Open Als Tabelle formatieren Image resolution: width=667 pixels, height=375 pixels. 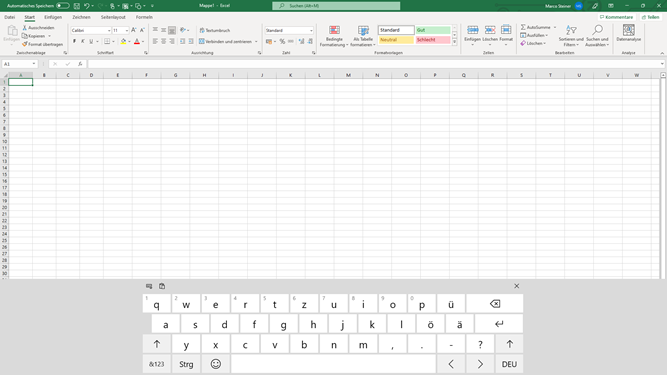pos(363,36)
